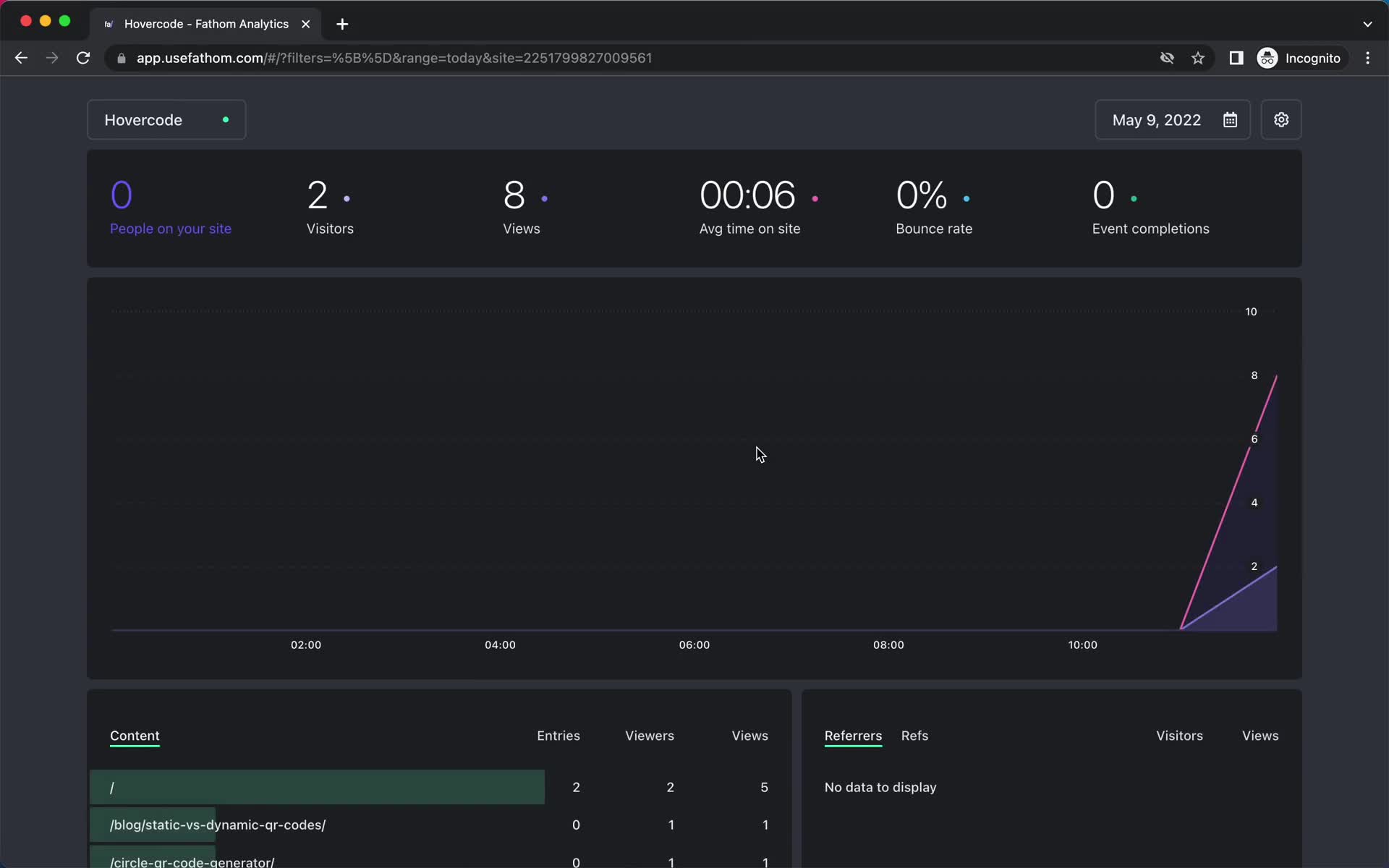Filter by /blog/static-vs-dynamic-qr-codes/ row

pos(440,825)
